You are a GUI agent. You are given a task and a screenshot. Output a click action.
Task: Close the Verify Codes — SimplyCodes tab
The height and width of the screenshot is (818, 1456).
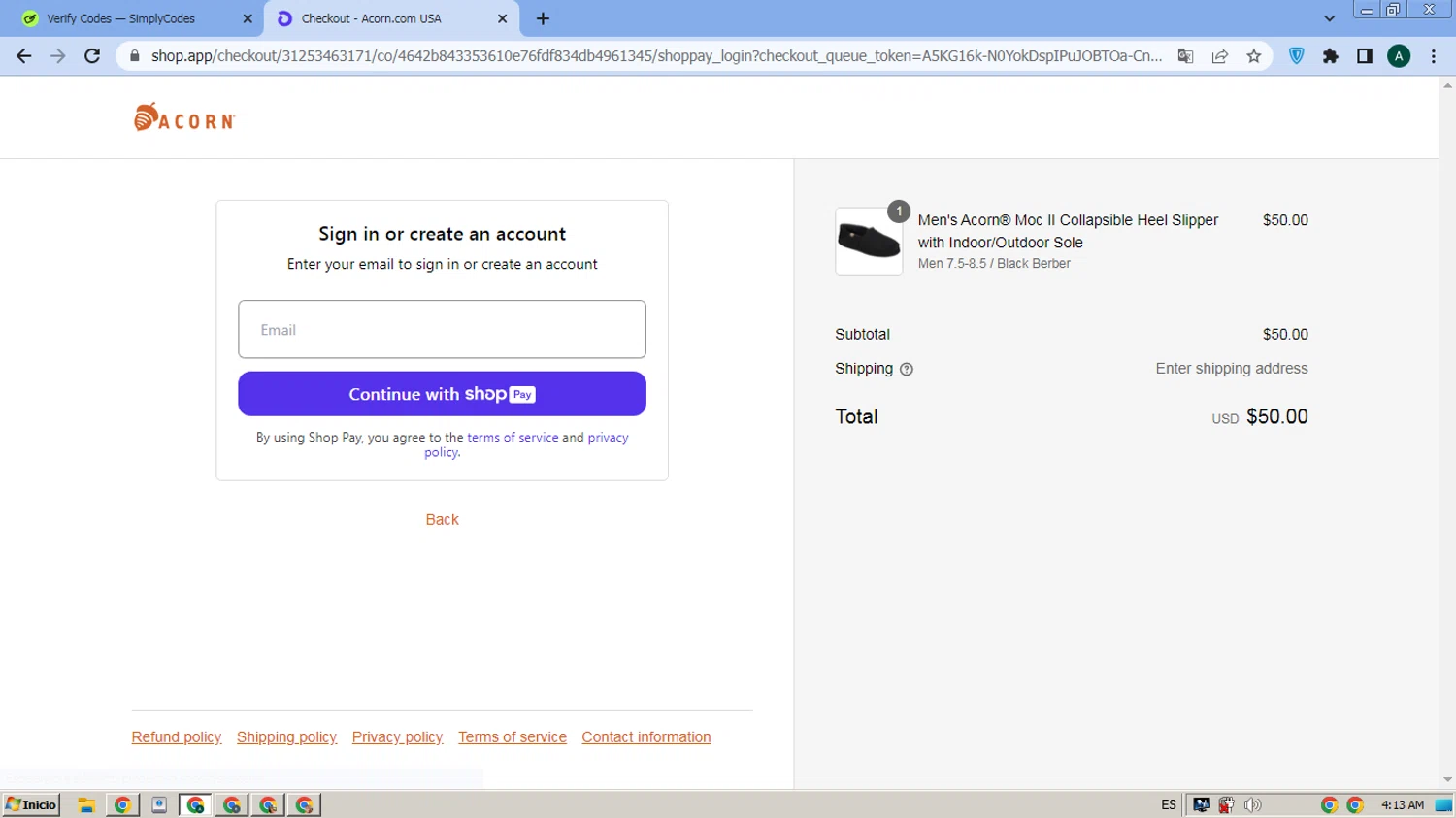247,18
